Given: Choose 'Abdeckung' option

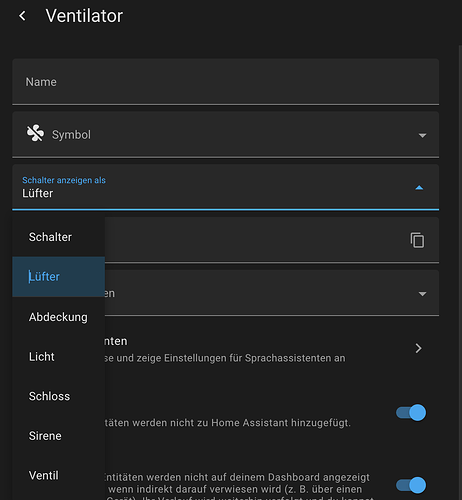Looking at the screenshot, I should (x=59, y=317).
